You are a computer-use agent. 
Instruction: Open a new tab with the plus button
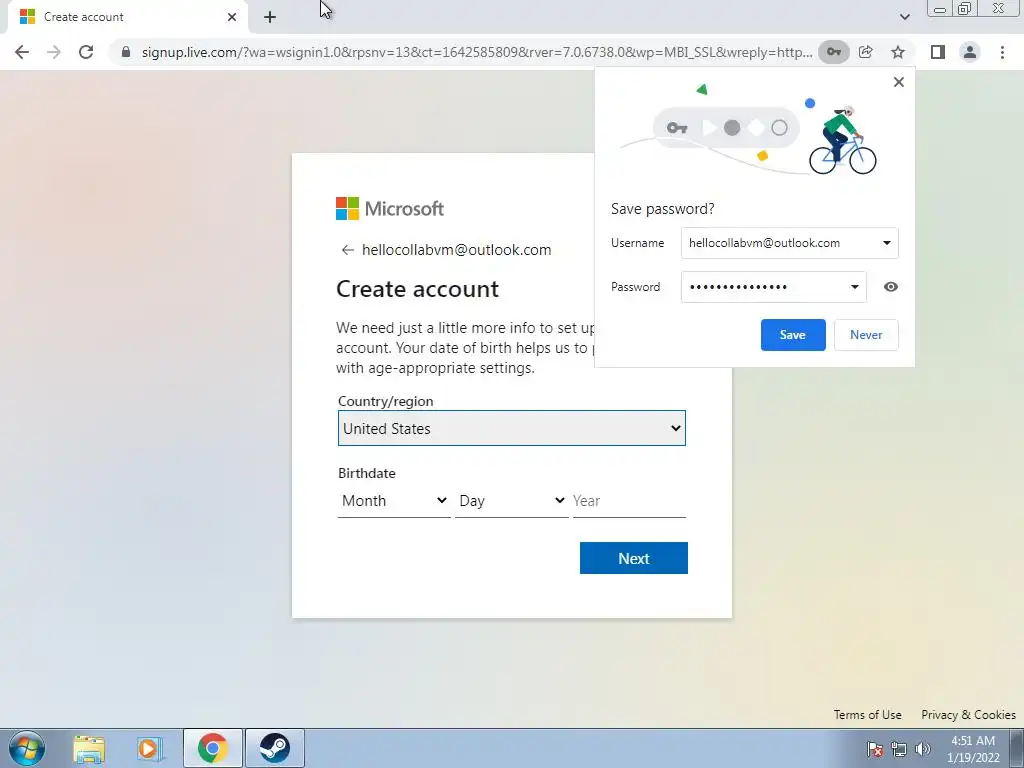tap(270, 17)
